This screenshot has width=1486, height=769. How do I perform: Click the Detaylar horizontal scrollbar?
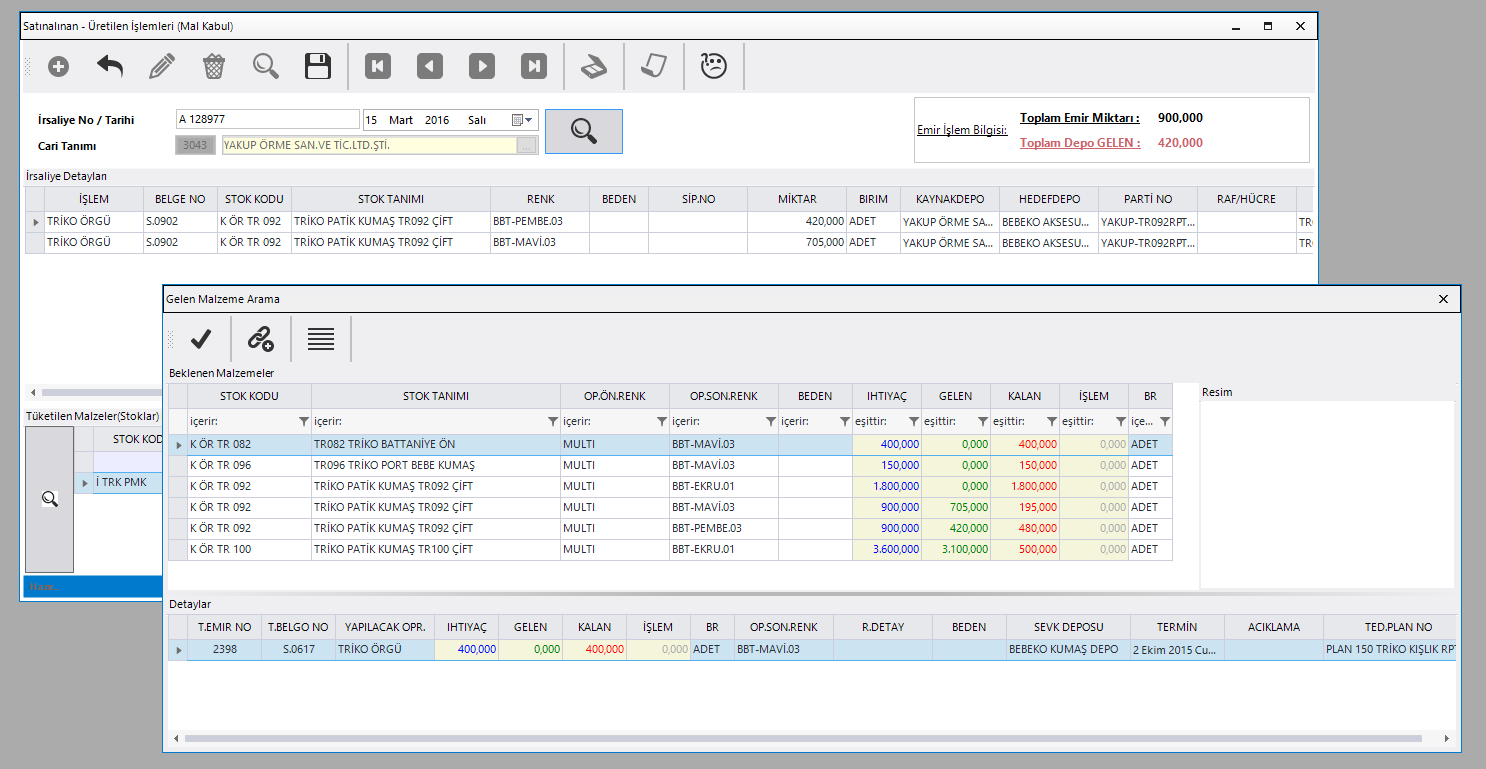pos(800,739)
